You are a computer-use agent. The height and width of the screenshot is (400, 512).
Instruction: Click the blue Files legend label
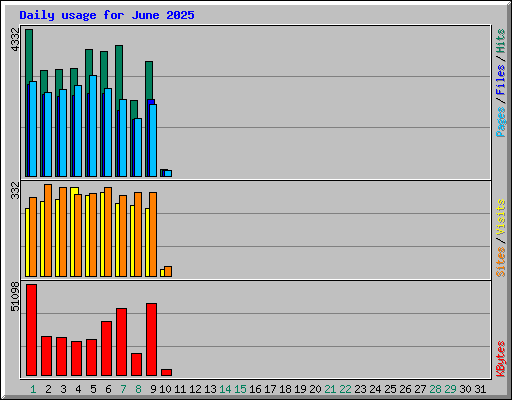point(500,80)
